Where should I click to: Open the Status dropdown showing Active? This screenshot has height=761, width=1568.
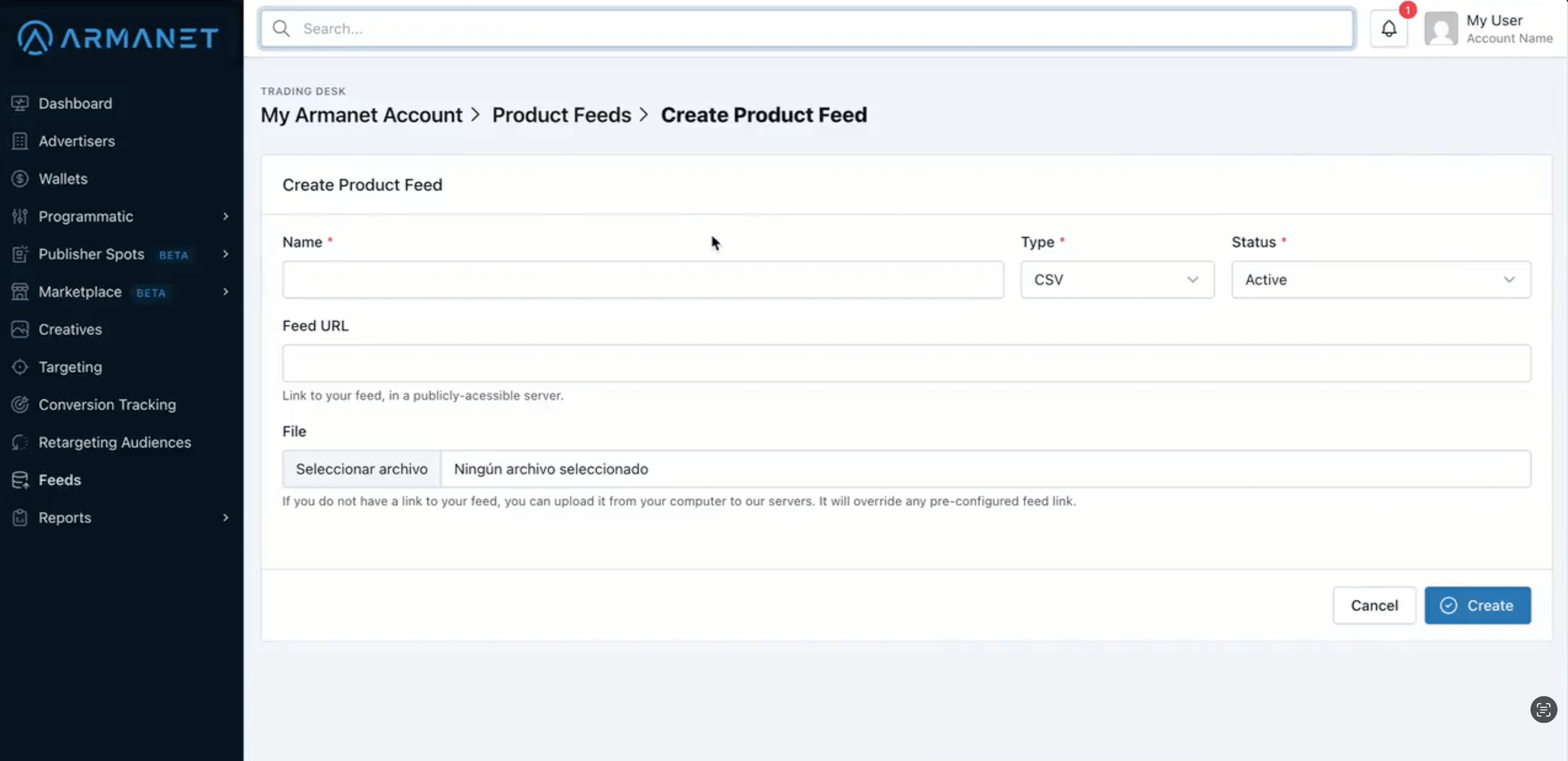(x=1381, y=279)
